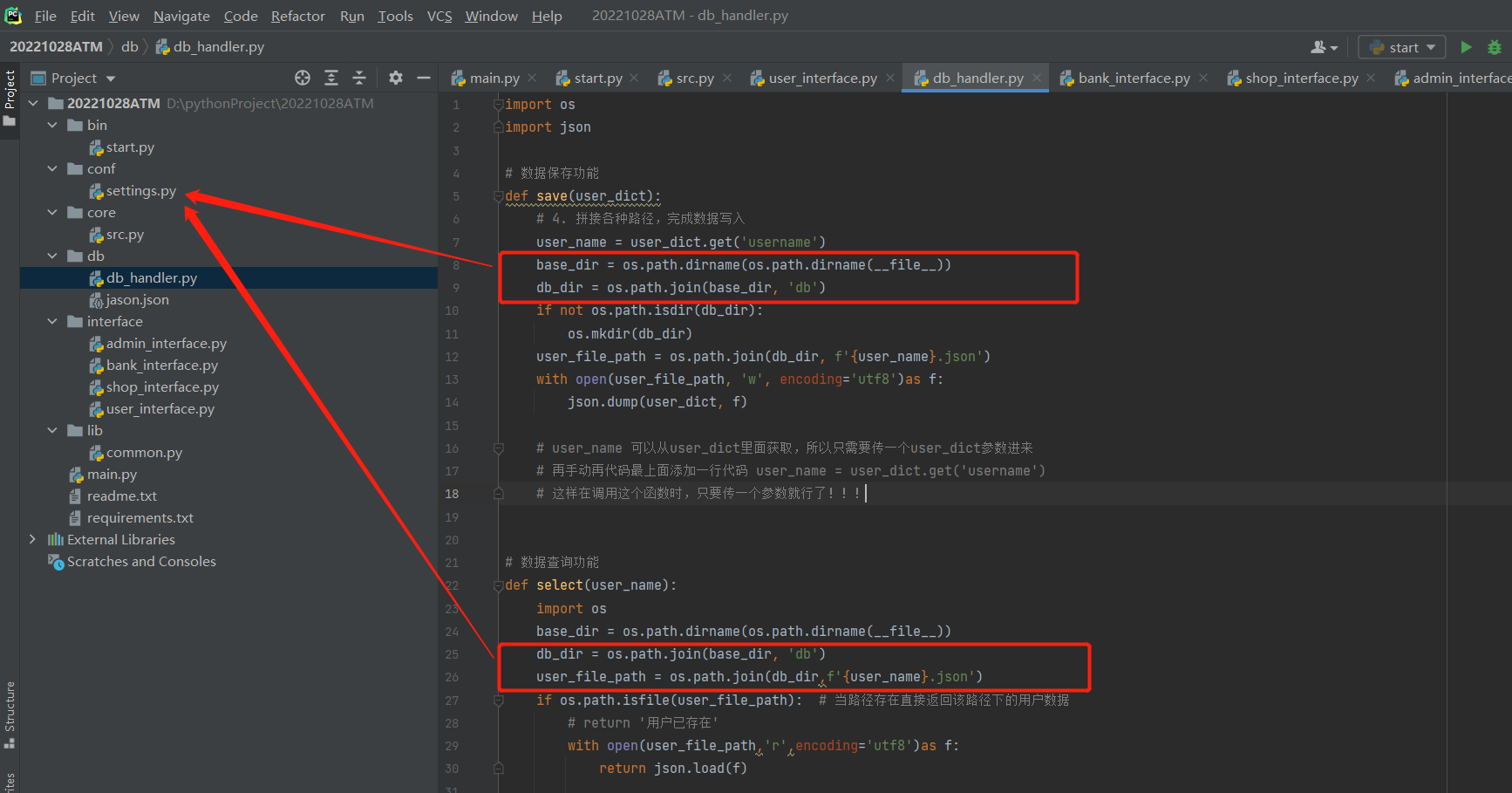1512x793 pixels.
Task: Click db_handler.py in the breadcrumb bar
Action: click(210, 46)
